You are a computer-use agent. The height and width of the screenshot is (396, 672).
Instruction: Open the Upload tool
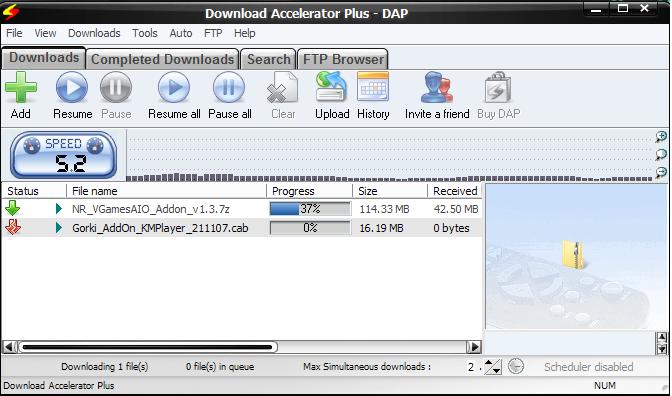332,87
